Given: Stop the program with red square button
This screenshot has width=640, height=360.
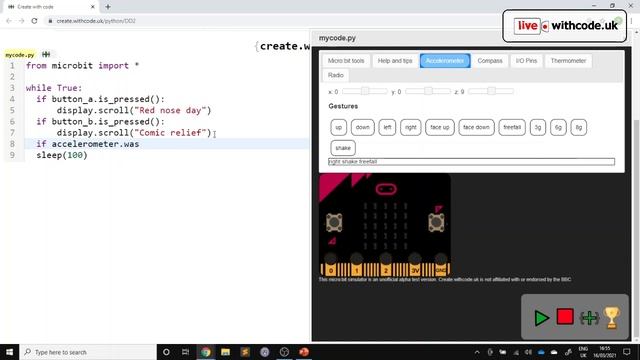Looking at the screenshot, I should 565,317.
